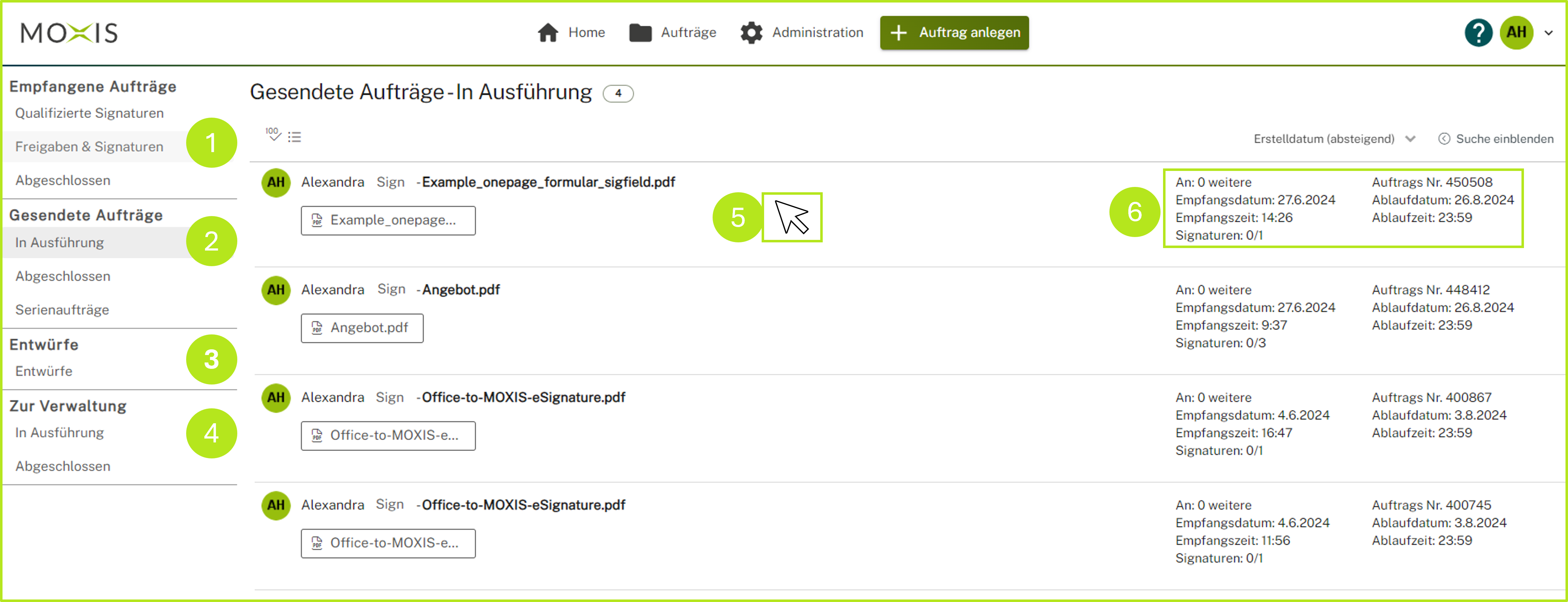Click the AH avatar of the Angebot.pdf job

pos(276,290)
